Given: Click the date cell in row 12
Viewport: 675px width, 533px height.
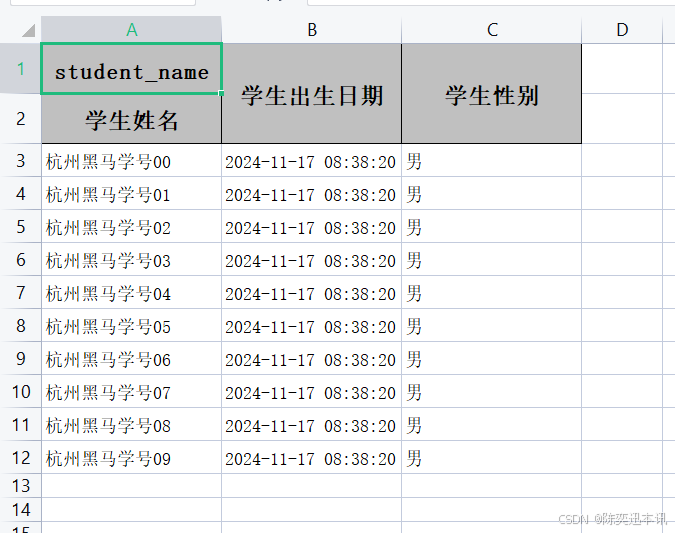Looking at the screenshot, I should (312, 458).
